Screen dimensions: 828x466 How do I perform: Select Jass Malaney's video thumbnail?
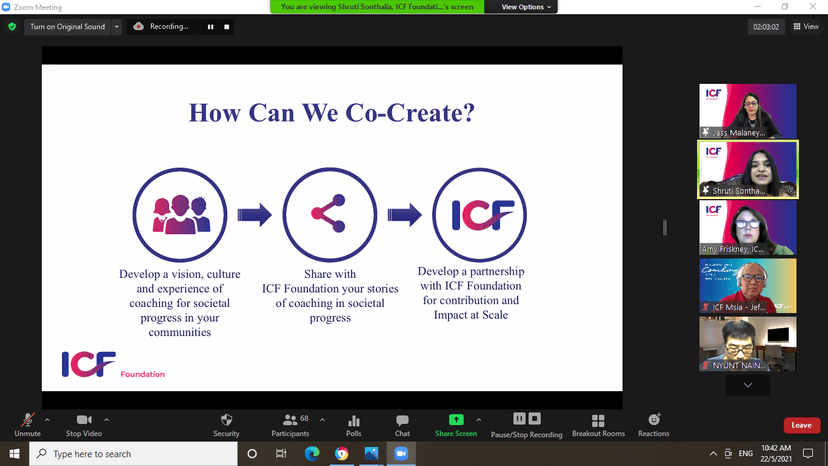(x=748, y=111)
